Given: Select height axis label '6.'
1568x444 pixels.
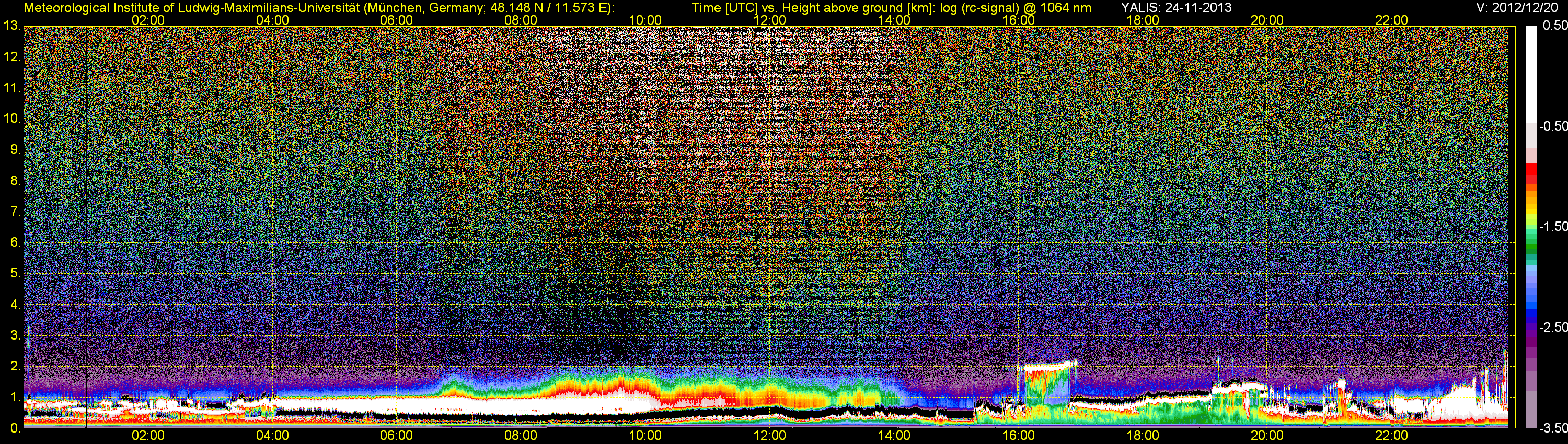Looking at the screenshot, I should coord(15,242).
